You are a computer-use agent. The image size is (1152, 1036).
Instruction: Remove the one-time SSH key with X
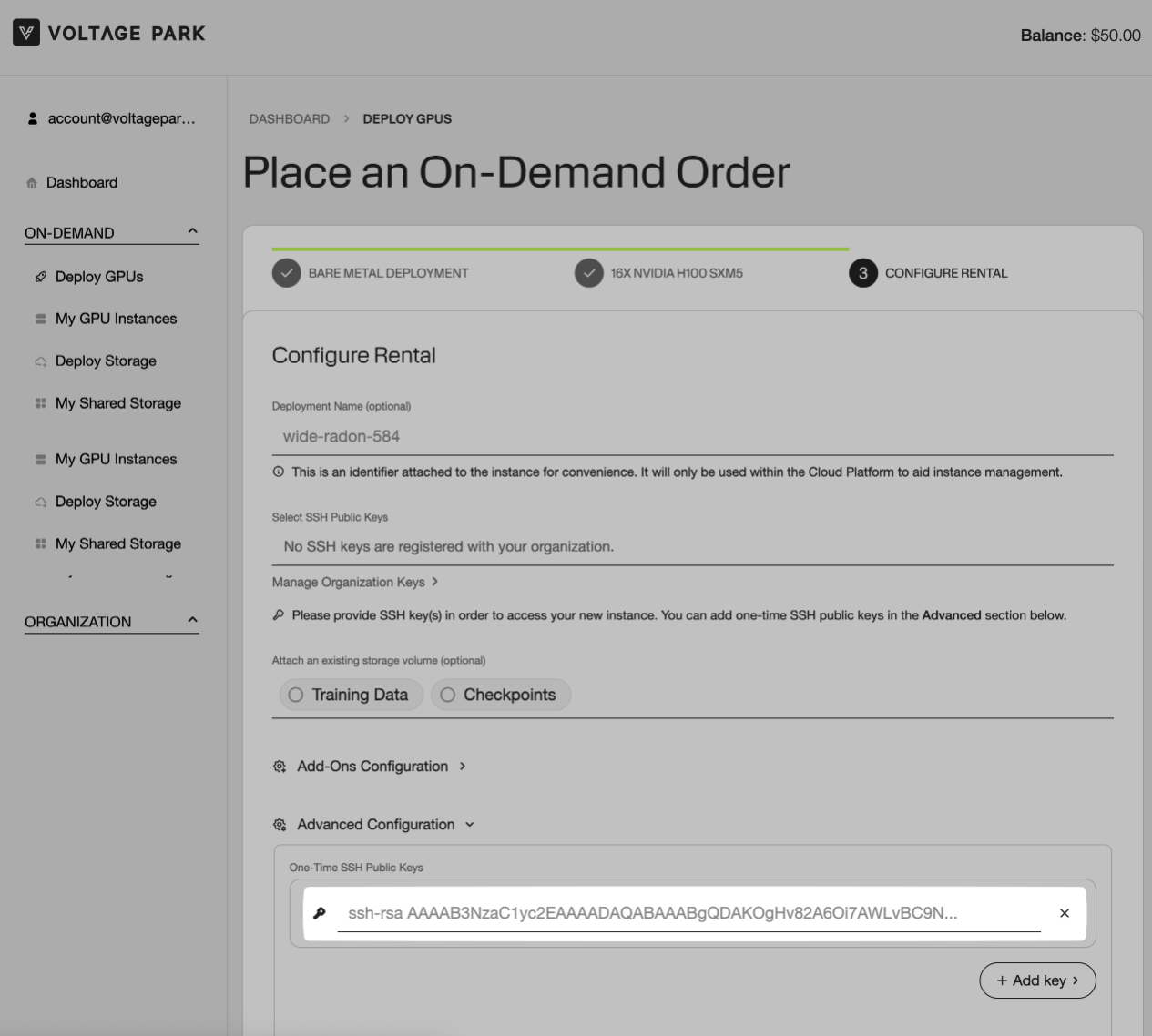(1064, 913)
